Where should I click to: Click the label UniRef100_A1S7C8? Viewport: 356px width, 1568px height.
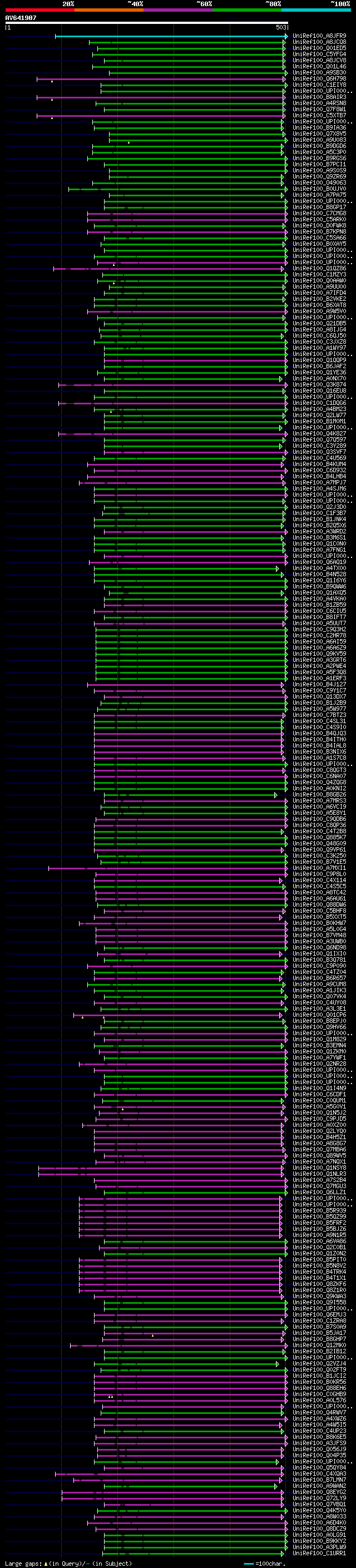(319, 758)
